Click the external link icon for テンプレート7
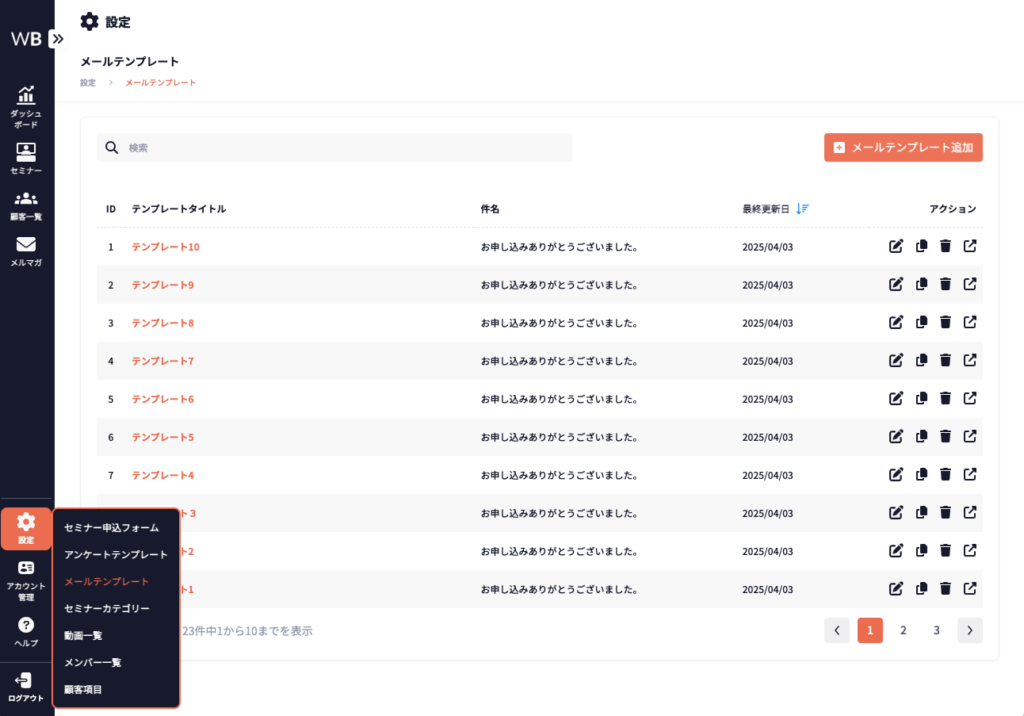 coord(970,360)
